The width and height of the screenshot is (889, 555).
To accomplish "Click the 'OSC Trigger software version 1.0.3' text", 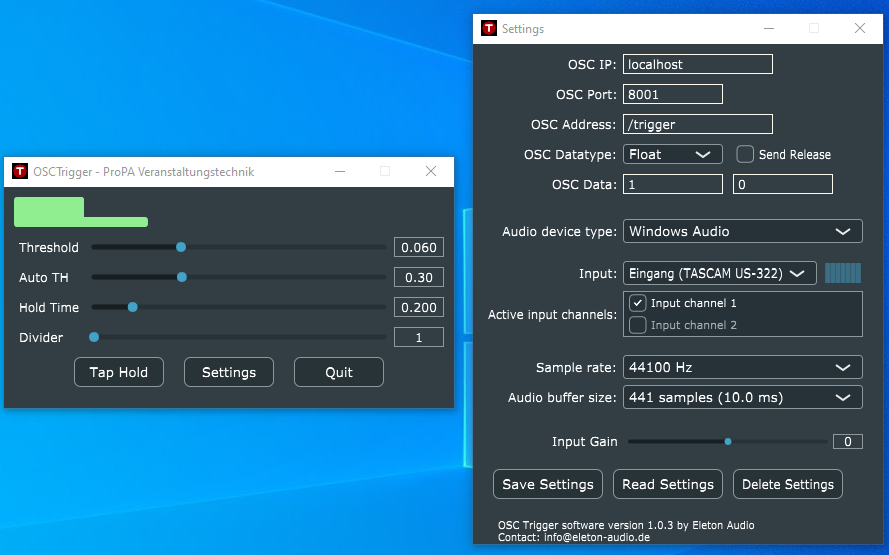I will pyautogui.click(x=585, y=525).
